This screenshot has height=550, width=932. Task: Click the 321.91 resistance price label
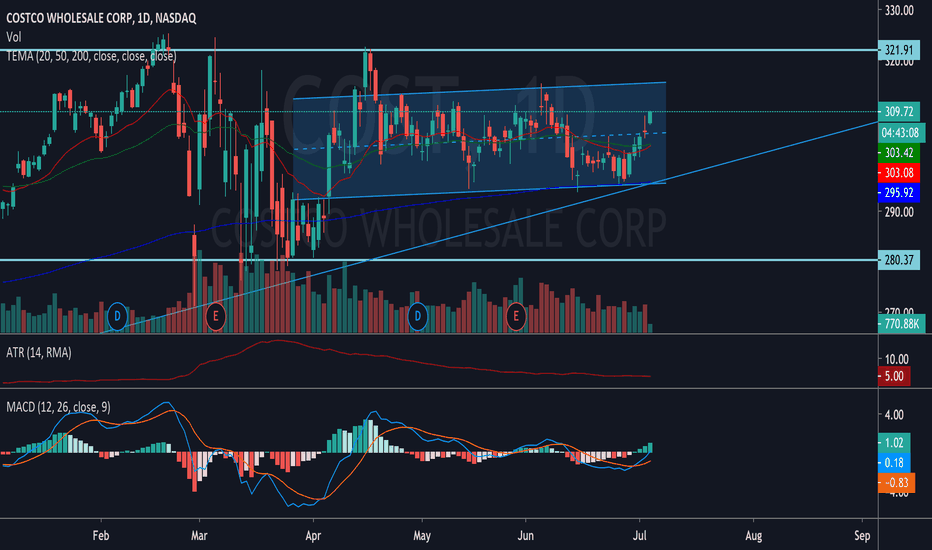898,50
